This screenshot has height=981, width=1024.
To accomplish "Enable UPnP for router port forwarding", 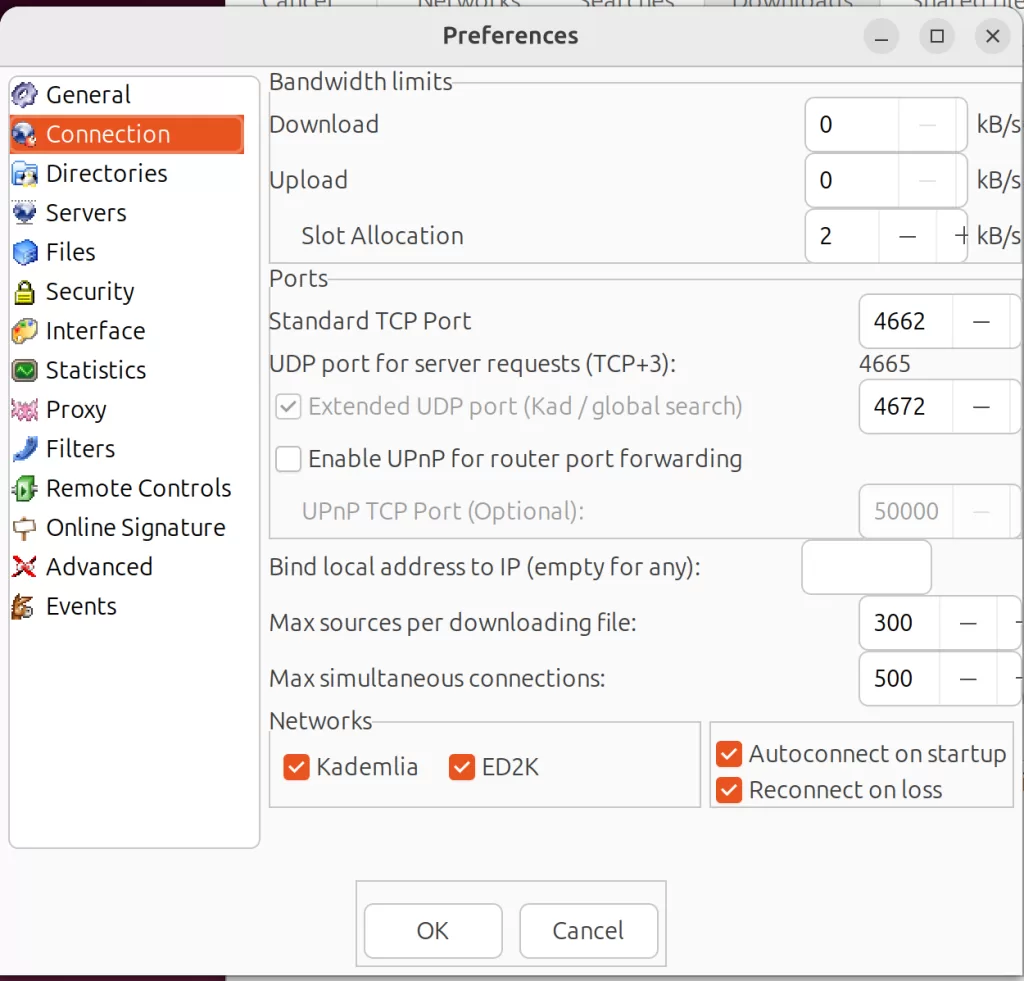I will pos(289,459).
